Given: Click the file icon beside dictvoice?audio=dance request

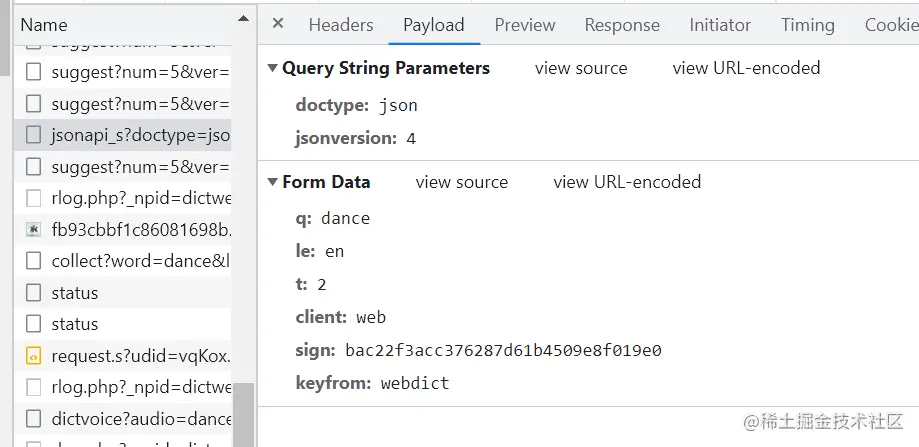Looking at the screenshot, I should [x=34, y=418].
